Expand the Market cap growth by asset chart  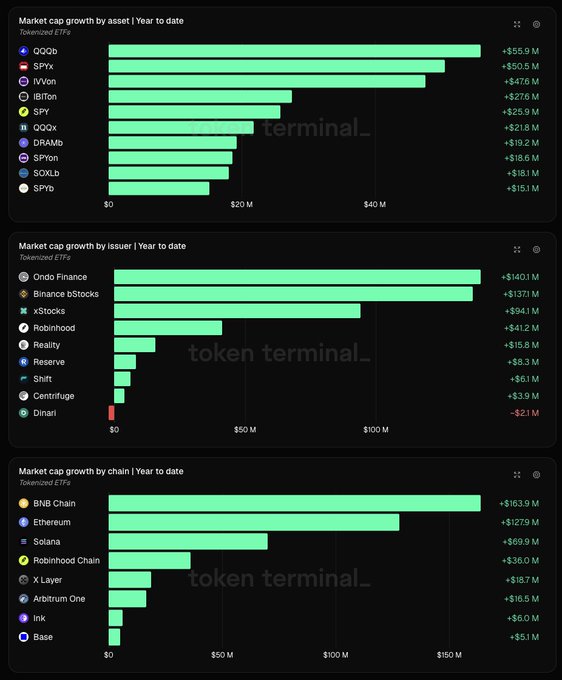coord(517,24)
